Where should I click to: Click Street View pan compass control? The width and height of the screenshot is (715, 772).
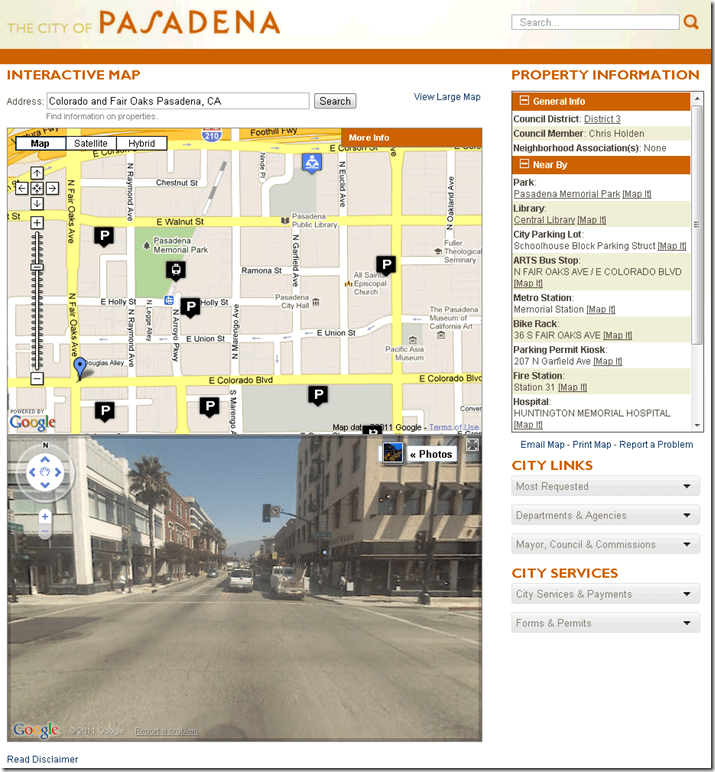pyautogui.click(x=45, y=472)
